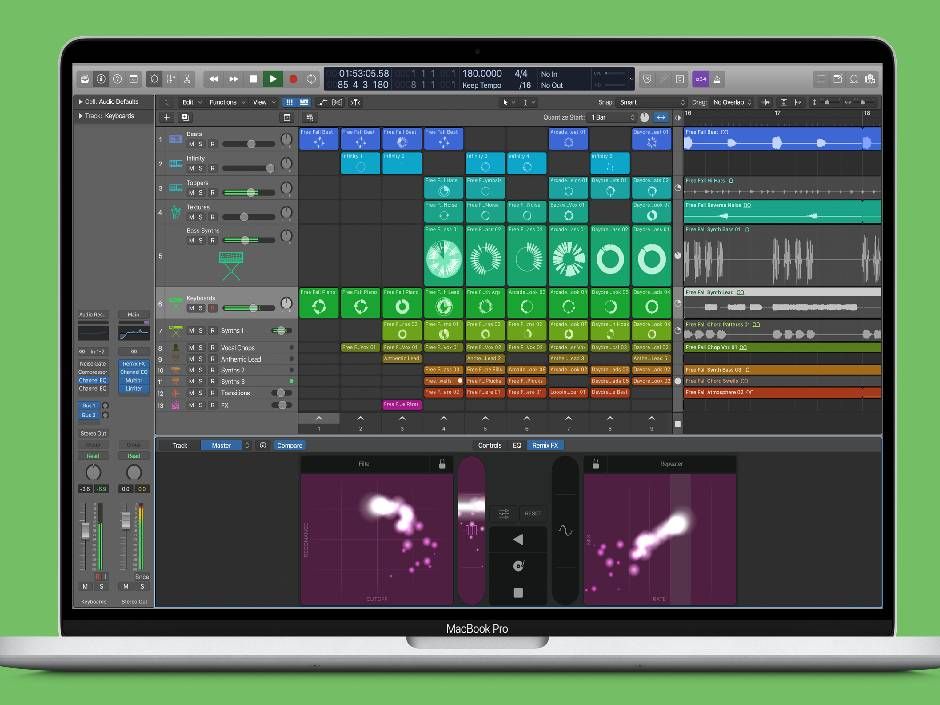The height and width of the screenshot is (705, 940).
Task: Click the purple count-in button
Action: click(700, 79)
